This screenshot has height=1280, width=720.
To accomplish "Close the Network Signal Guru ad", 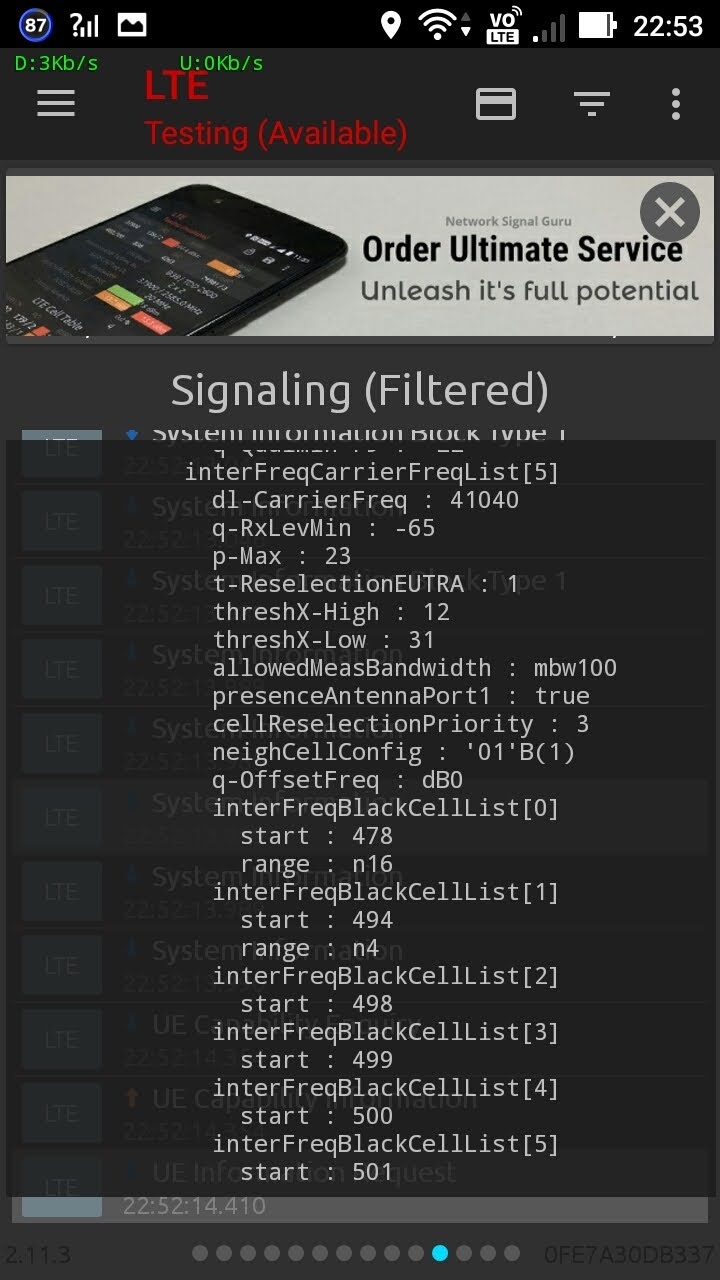I will coord(669,212).
